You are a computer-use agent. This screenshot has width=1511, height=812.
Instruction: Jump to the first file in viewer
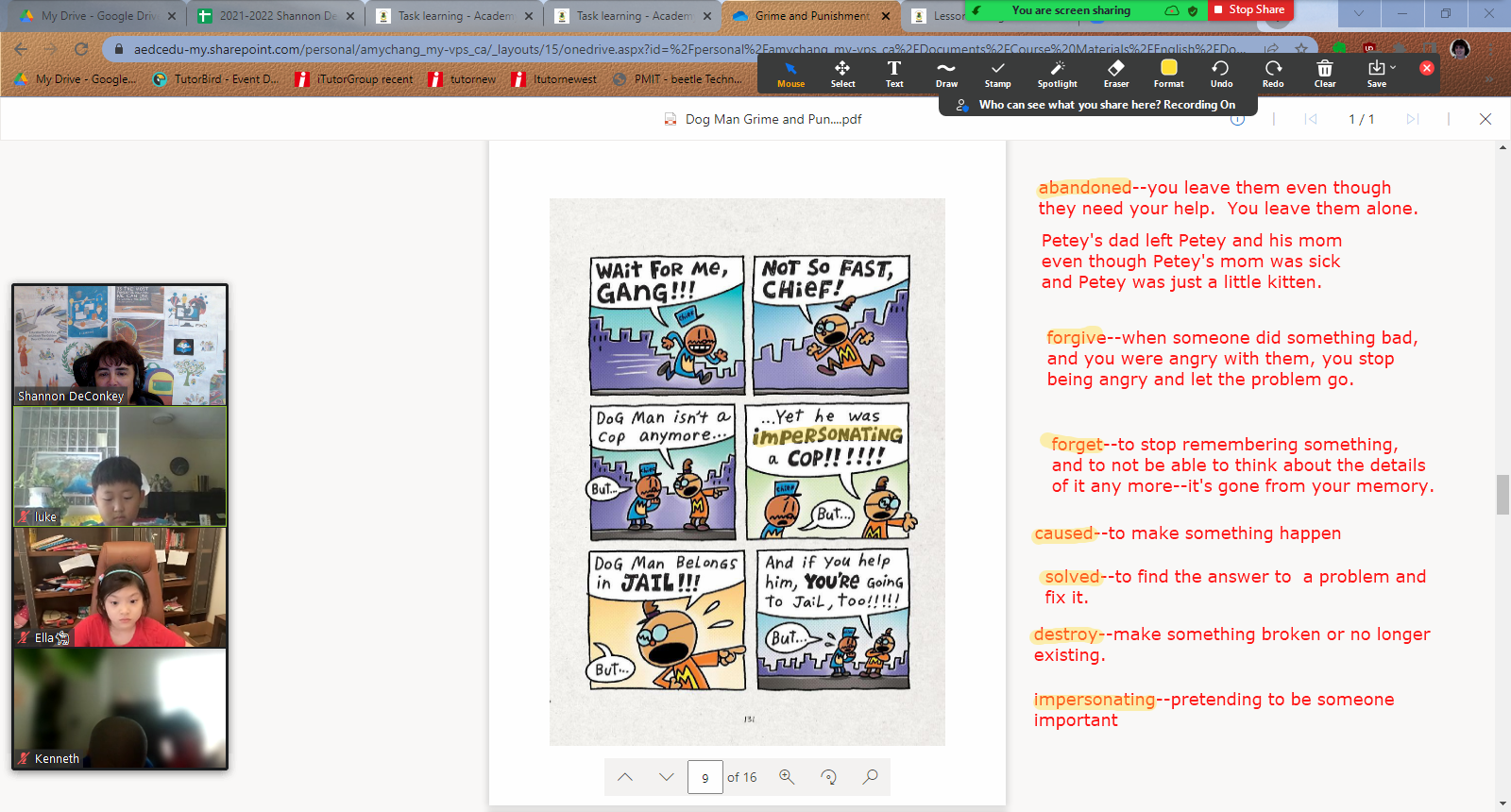(1311, 119)
